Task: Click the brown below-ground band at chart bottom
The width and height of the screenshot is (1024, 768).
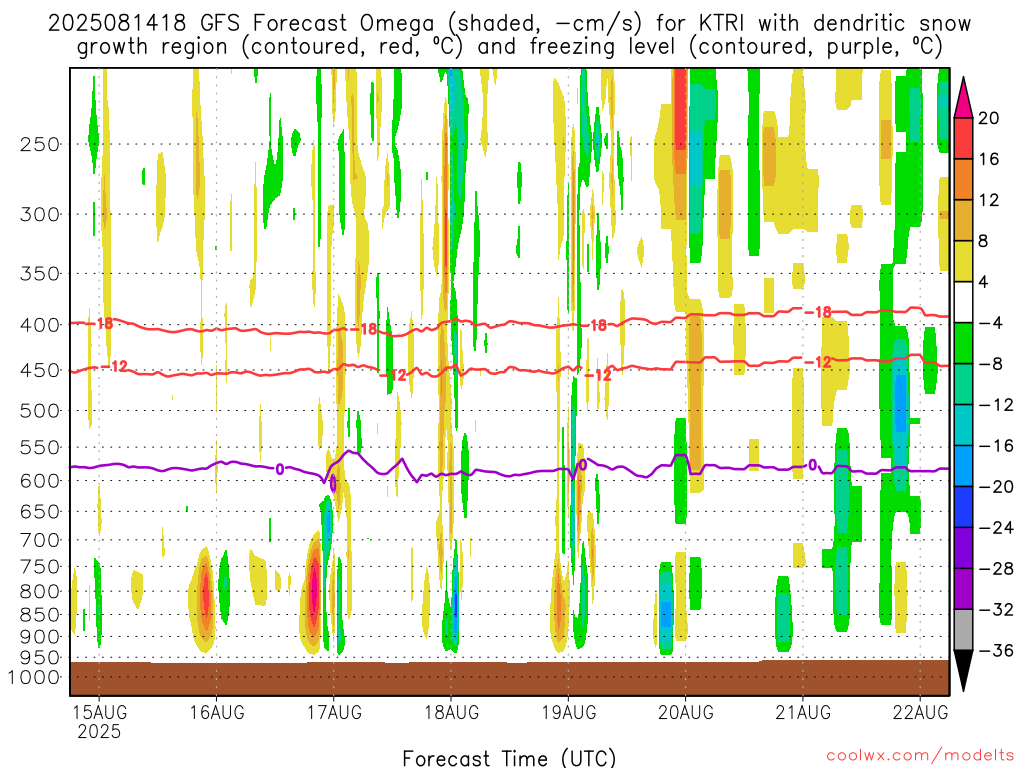Action: (509, 679)
